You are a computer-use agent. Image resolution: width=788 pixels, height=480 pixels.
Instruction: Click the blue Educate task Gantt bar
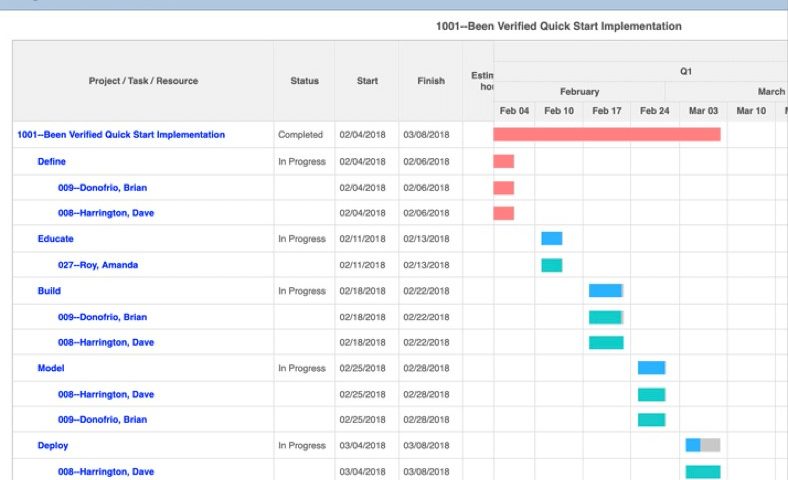pyautogui.click(x=552, y=238)
